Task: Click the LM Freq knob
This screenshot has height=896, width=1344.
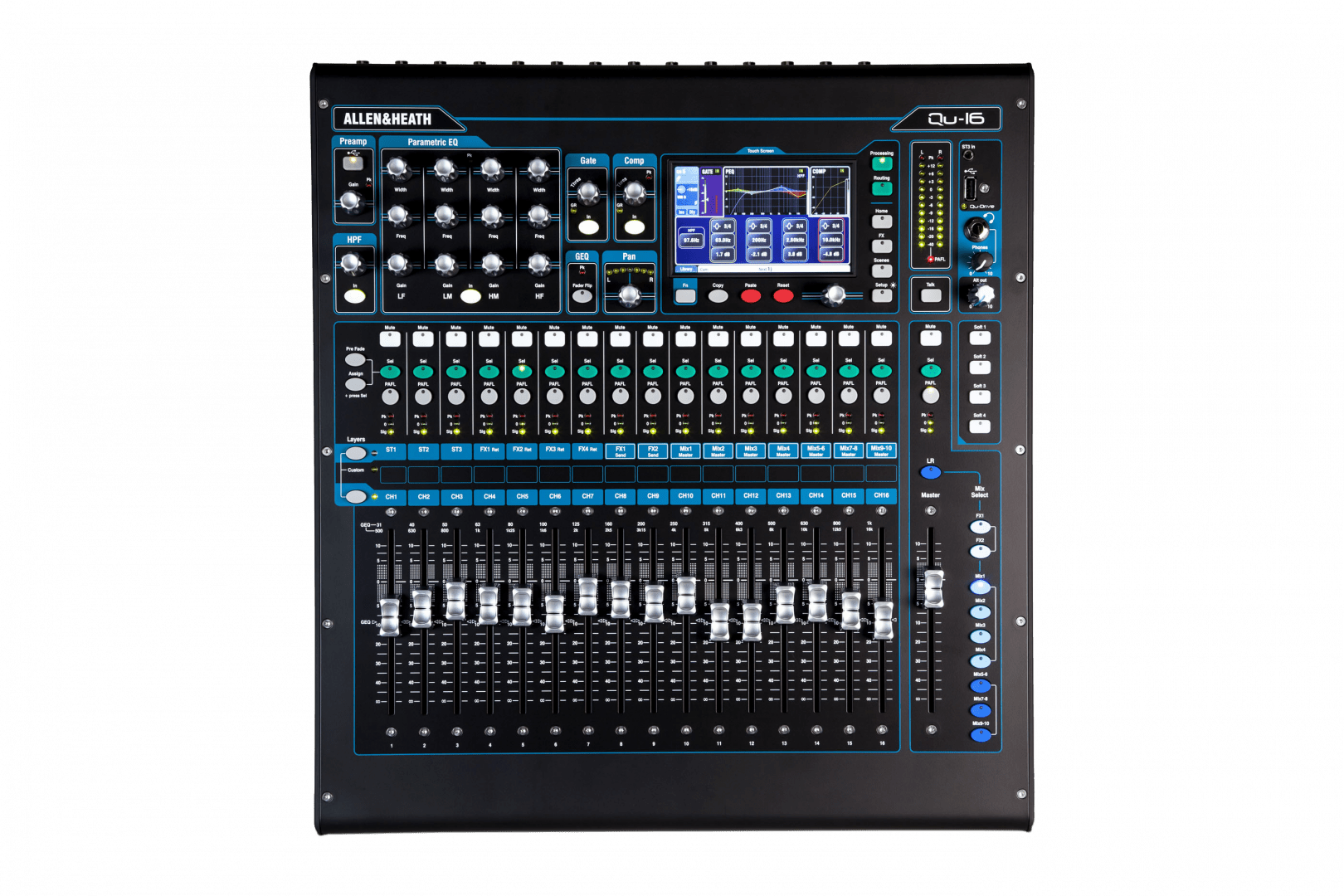Action: click(446, 217)
